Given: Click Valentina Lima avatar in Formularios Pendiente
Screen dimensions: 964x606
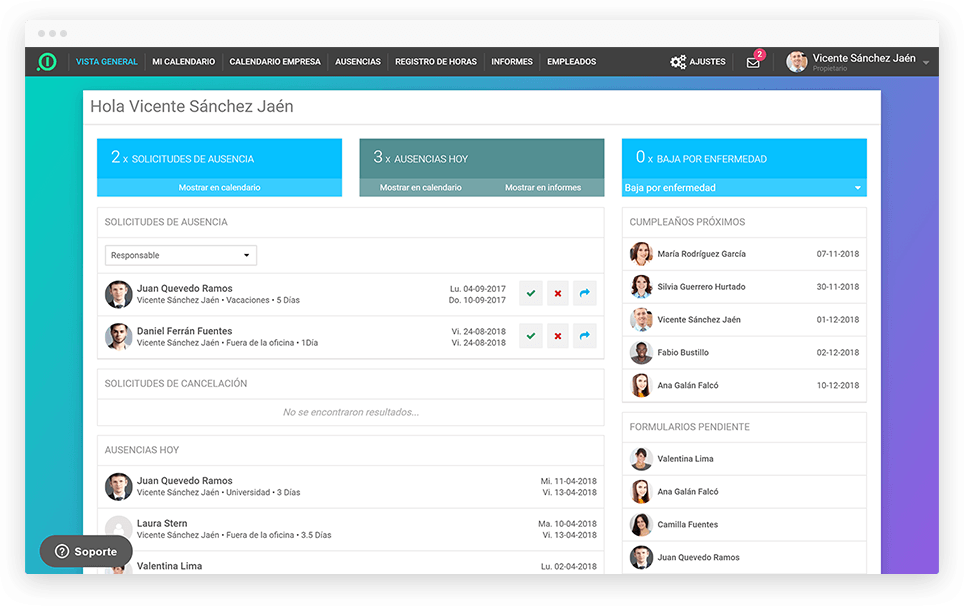Looking at the screenshot, I should pos(641,458).
